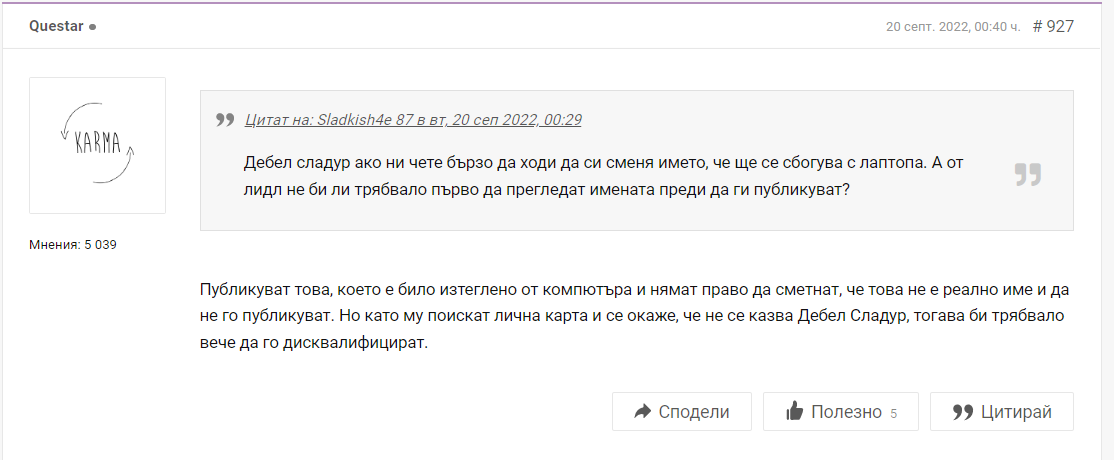Click the status dot next to Questar
This screenshot has width=1114, height=460.
(93, 27)
